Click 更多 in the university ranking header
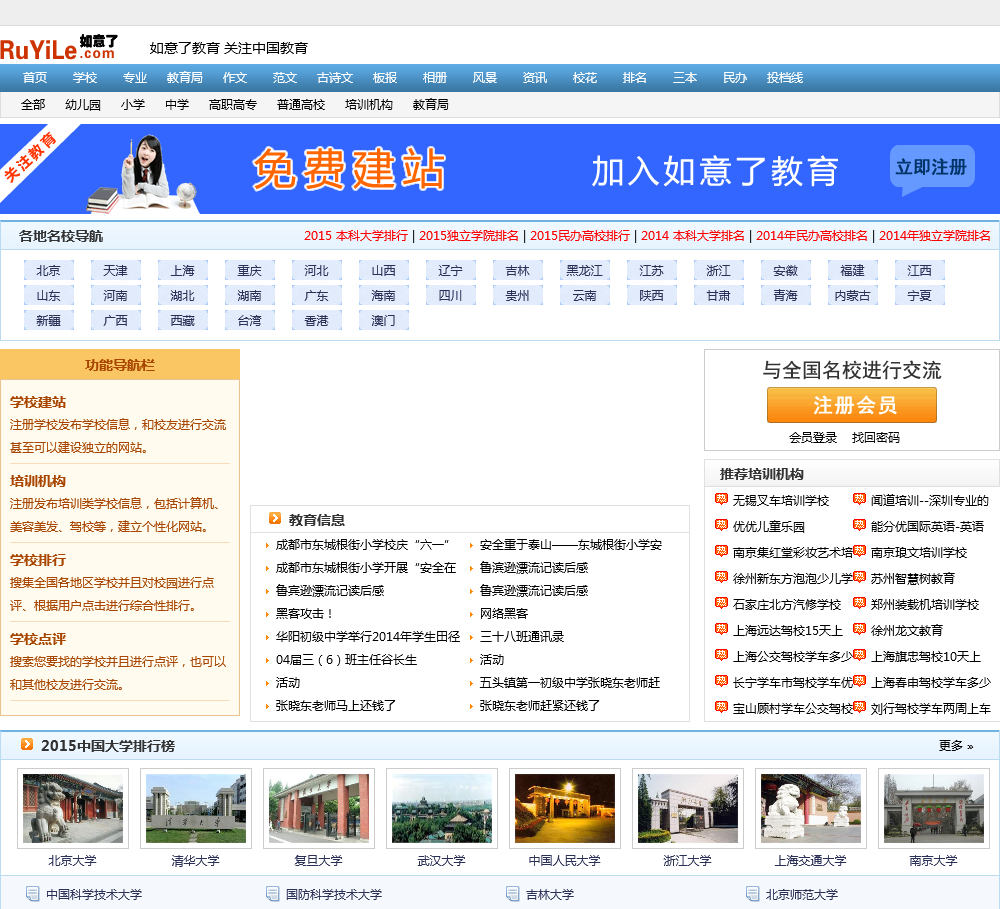 [x=955, y=746]
